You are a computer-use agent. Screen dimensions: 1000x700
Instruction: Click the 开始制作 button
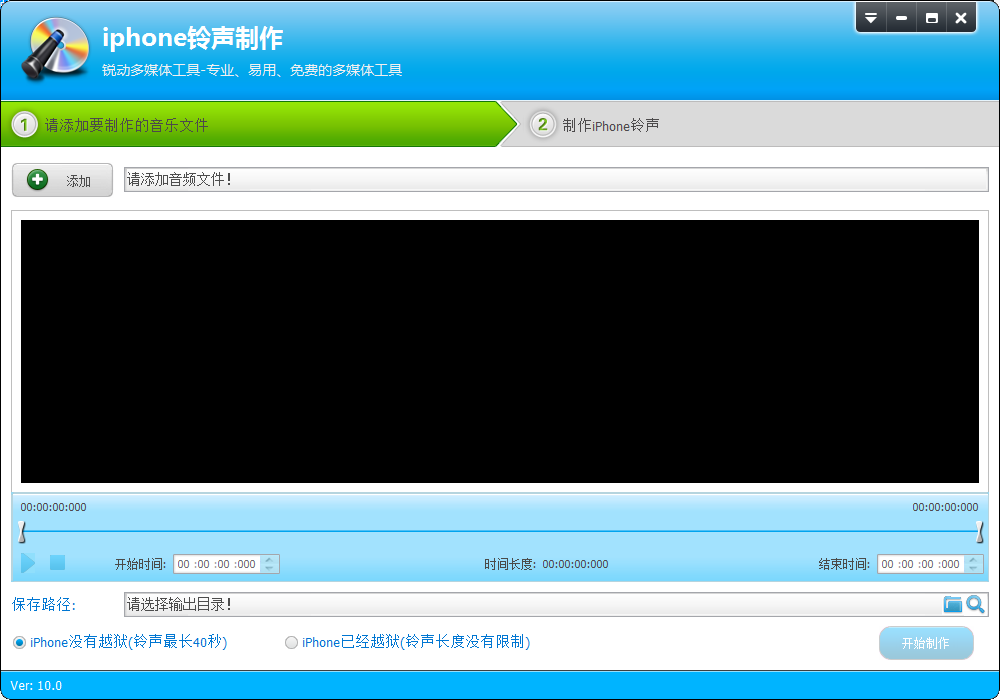tap(925, 643)
